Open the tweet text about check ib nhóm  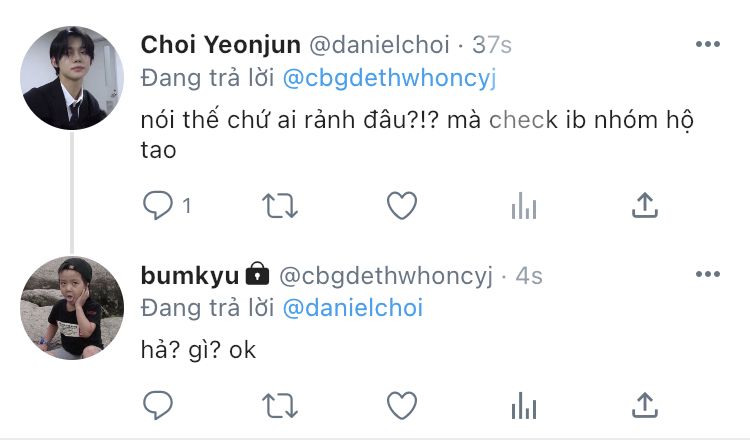pyautogui.click(x=417, y=134)
